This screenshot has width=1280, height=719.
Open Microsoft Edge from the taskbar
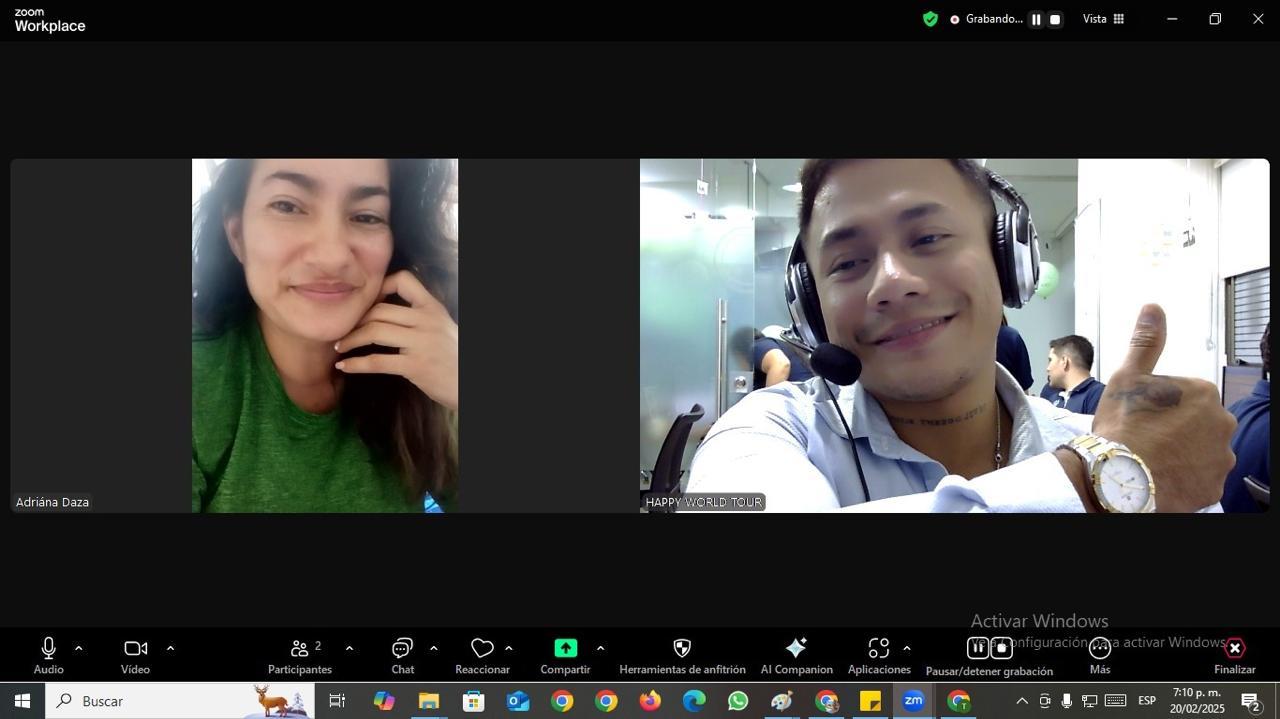694,701
